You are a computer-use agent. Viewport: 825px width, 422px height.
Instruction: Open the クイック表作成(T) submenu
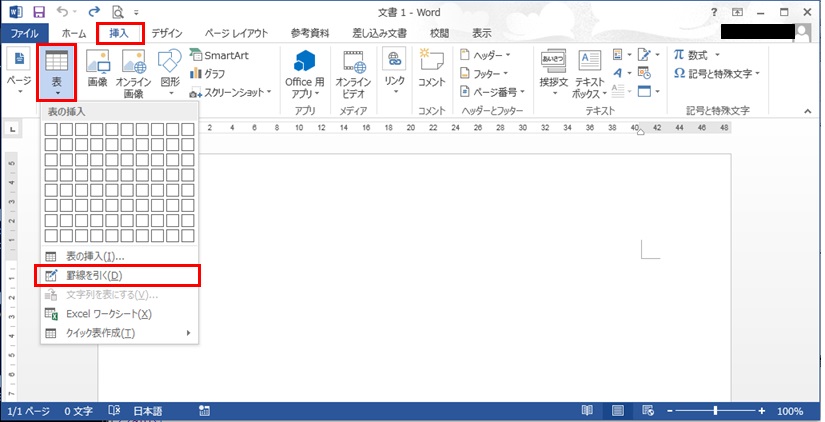(119, 333)
